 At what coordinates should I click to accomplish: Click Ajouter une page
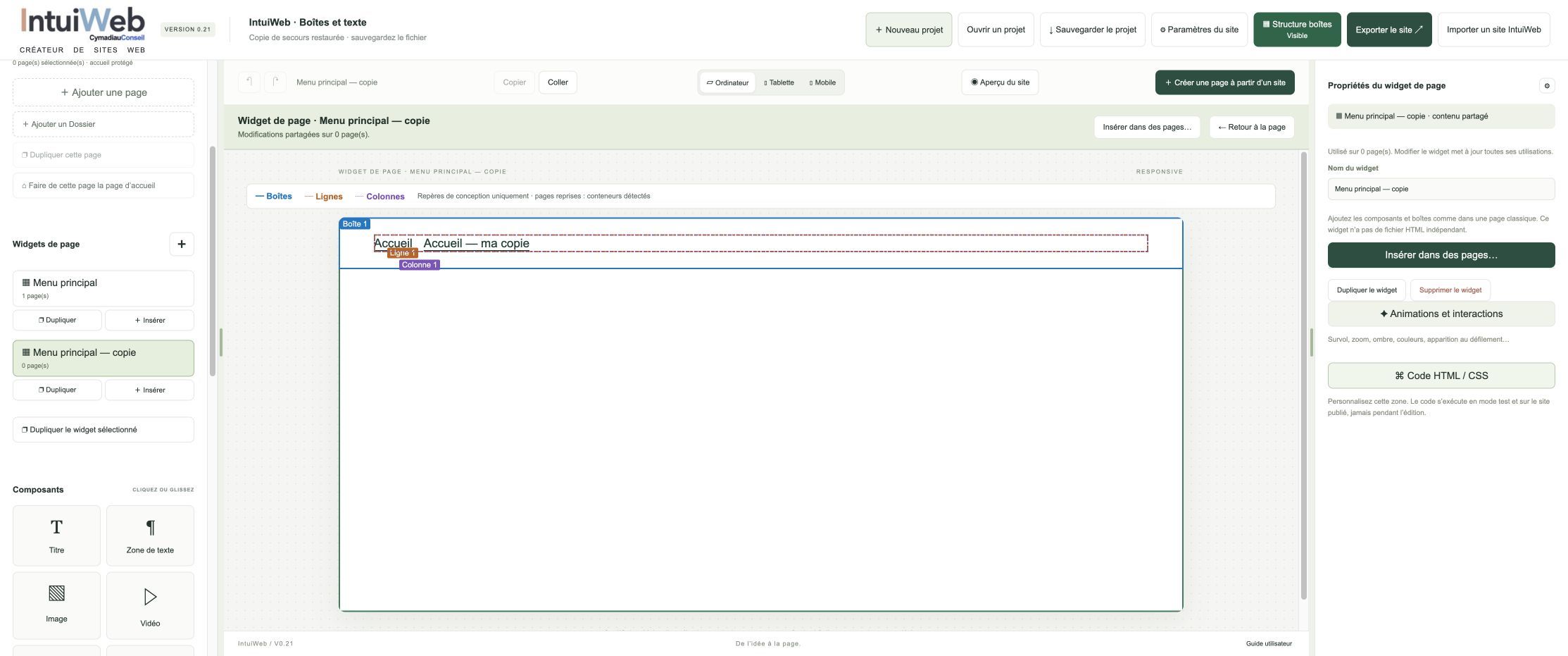(x=104, y=92)
